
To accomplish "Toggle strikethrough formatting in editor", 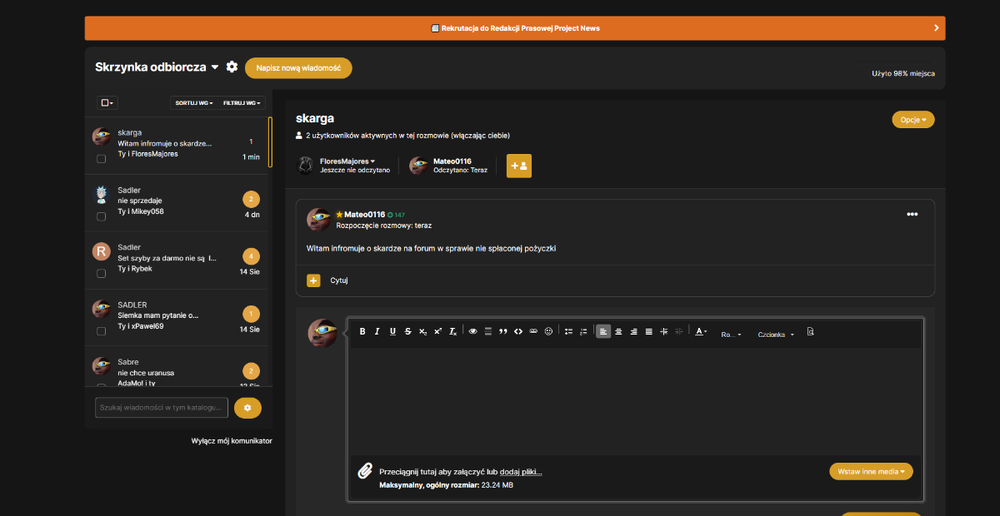I will pos(408,332).
